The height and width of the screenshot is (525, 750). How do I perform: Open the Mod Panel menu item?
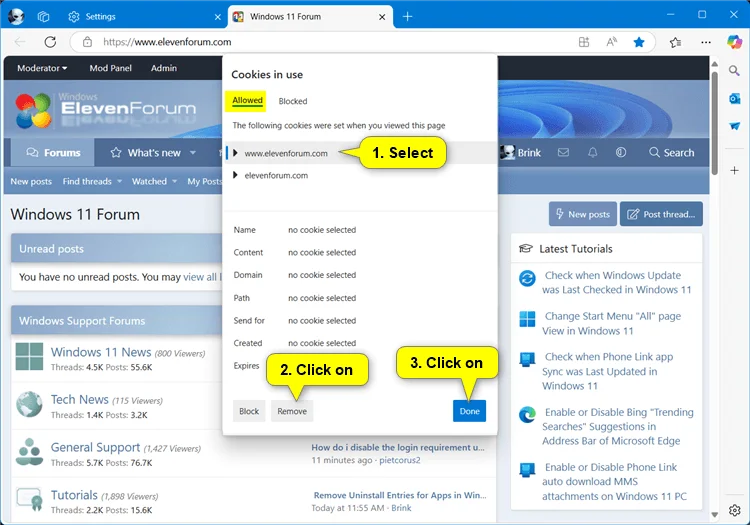click(110, 68)
